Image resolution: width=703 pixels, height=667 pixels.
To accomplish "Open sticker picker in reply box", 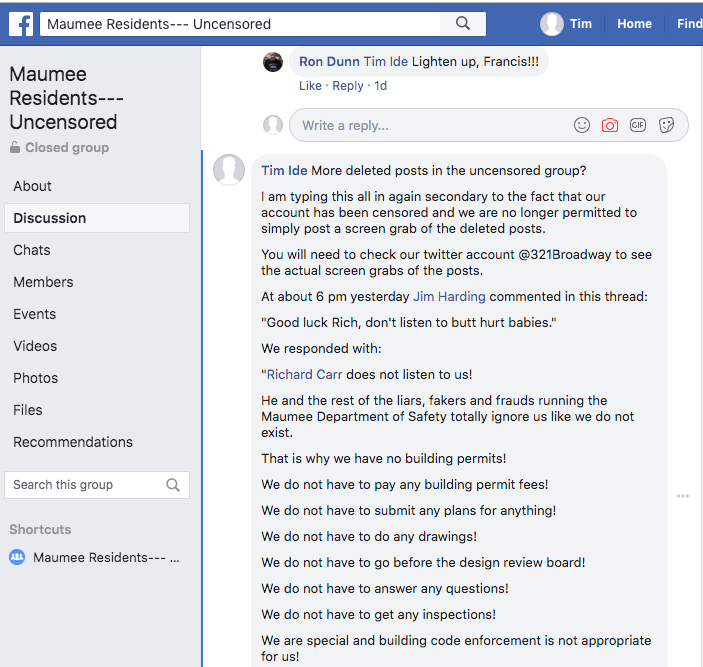I will (x=667, y=125).
